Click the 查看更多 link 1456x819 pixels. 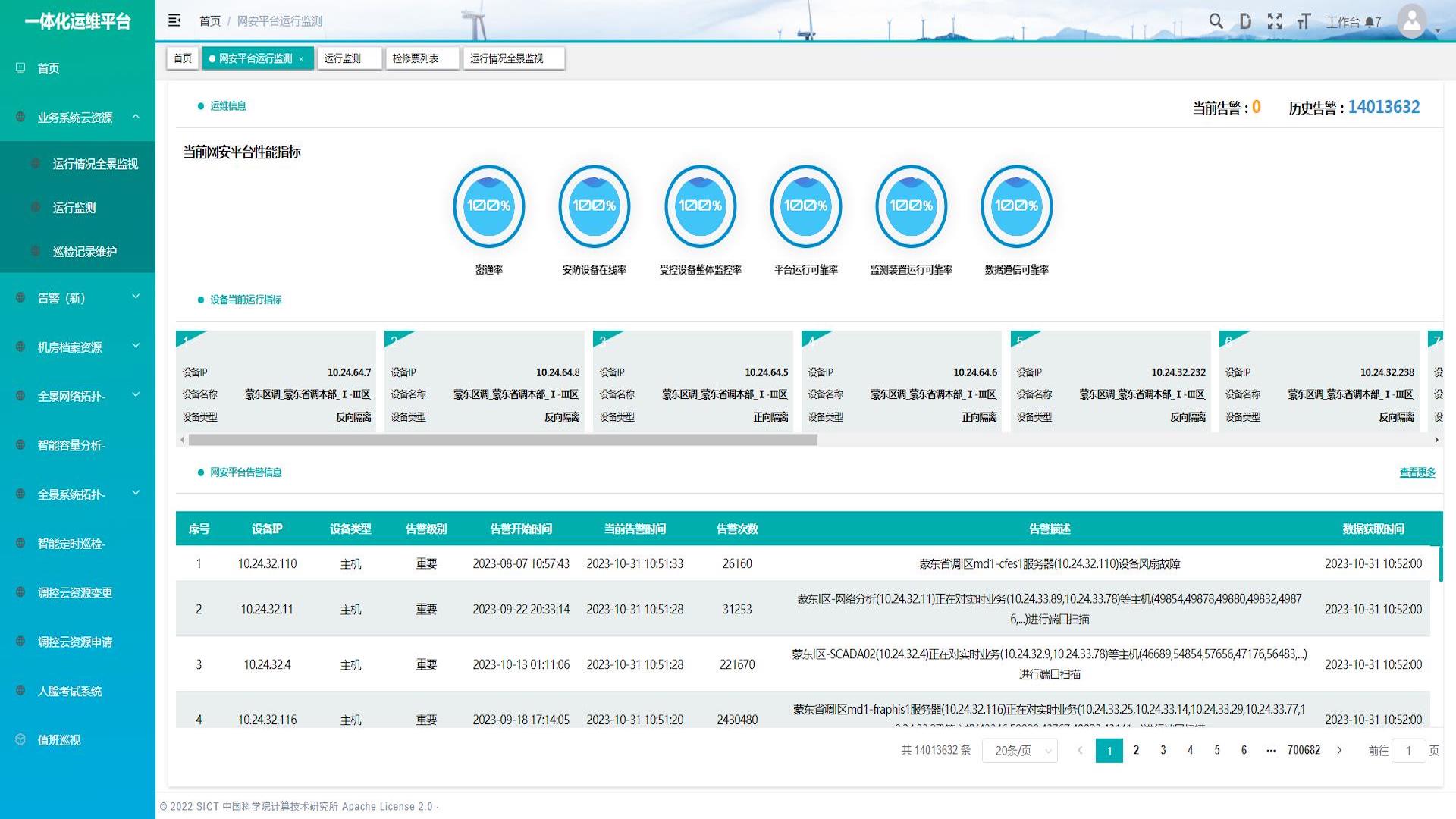(1417, 472)
